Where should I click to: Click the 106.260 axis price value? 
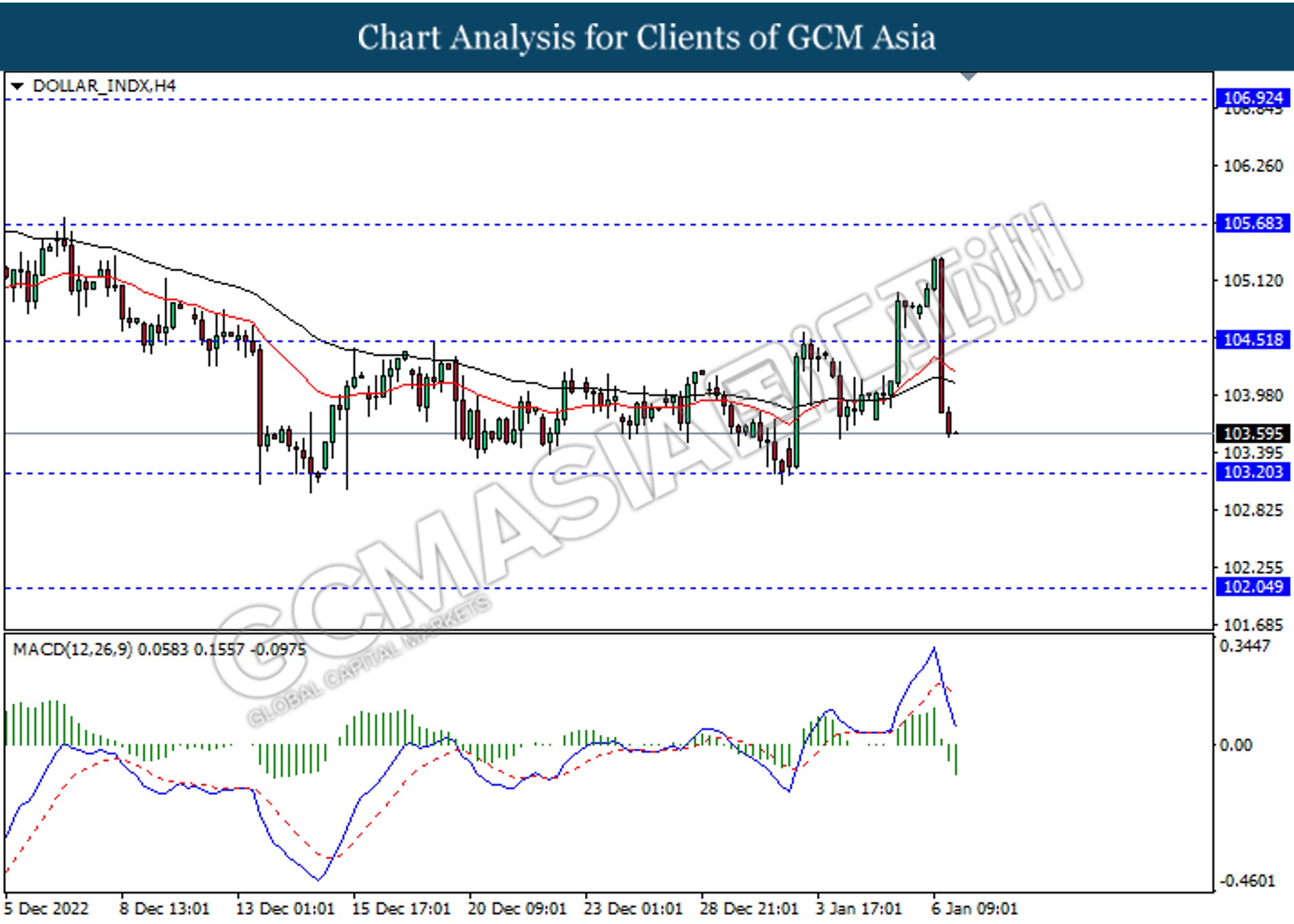pyautogui.click(x=1253, y=166)
